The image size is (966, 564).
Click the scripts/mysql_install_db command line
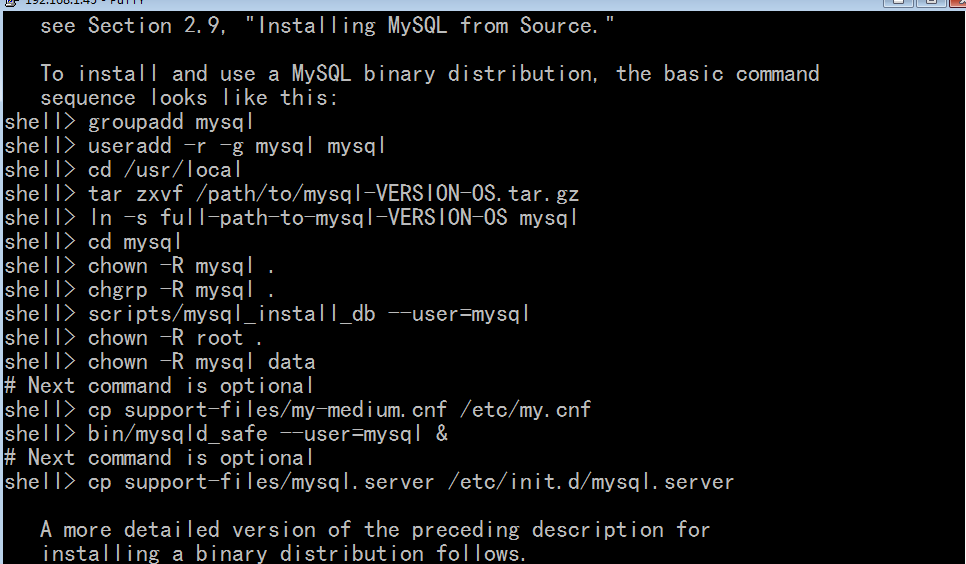[x=267, y=314]
